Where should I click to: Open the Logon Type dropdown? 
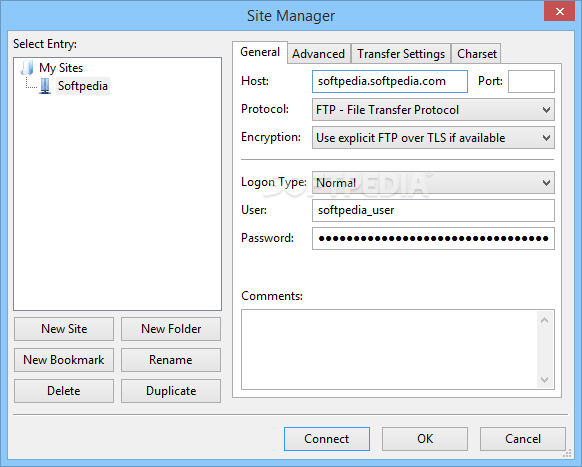coord(433,182)
